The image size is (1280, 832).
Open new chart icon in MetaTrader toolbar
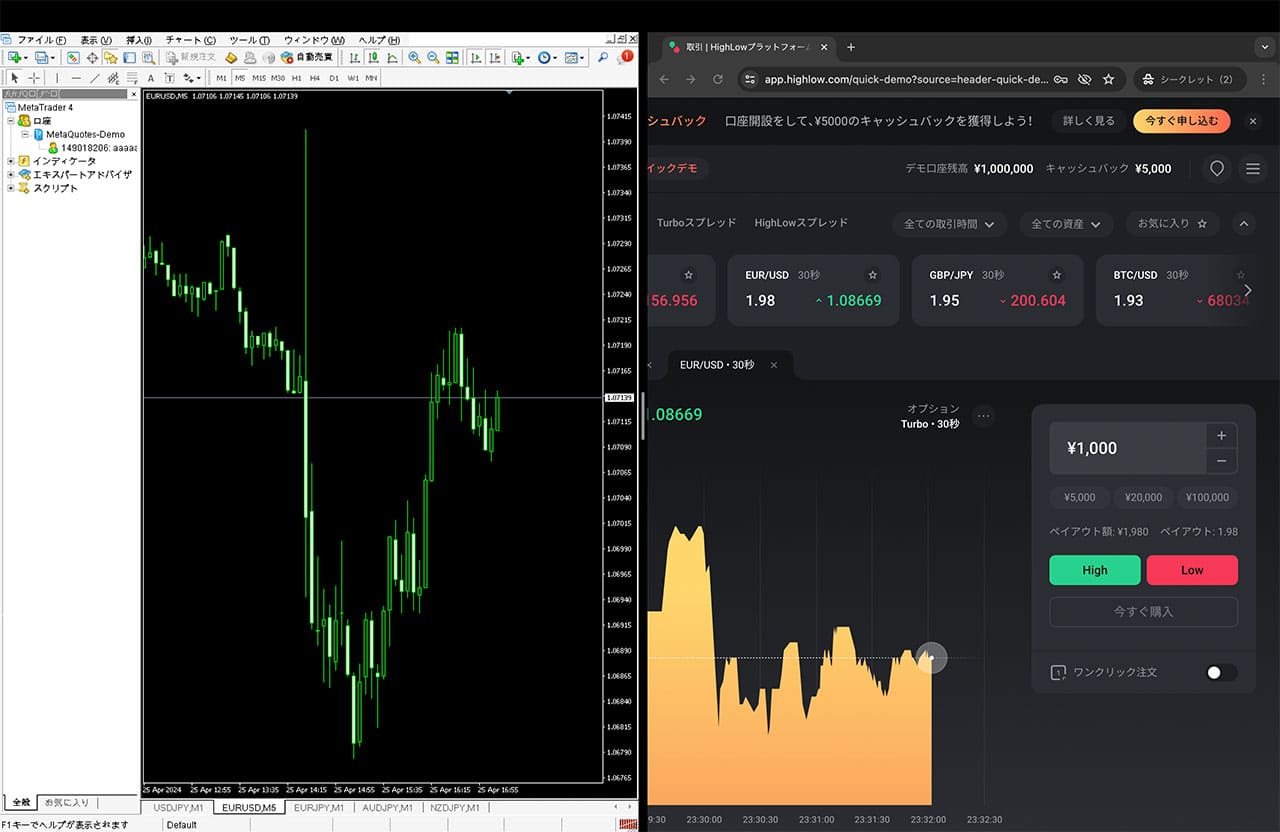click(16, 57)
